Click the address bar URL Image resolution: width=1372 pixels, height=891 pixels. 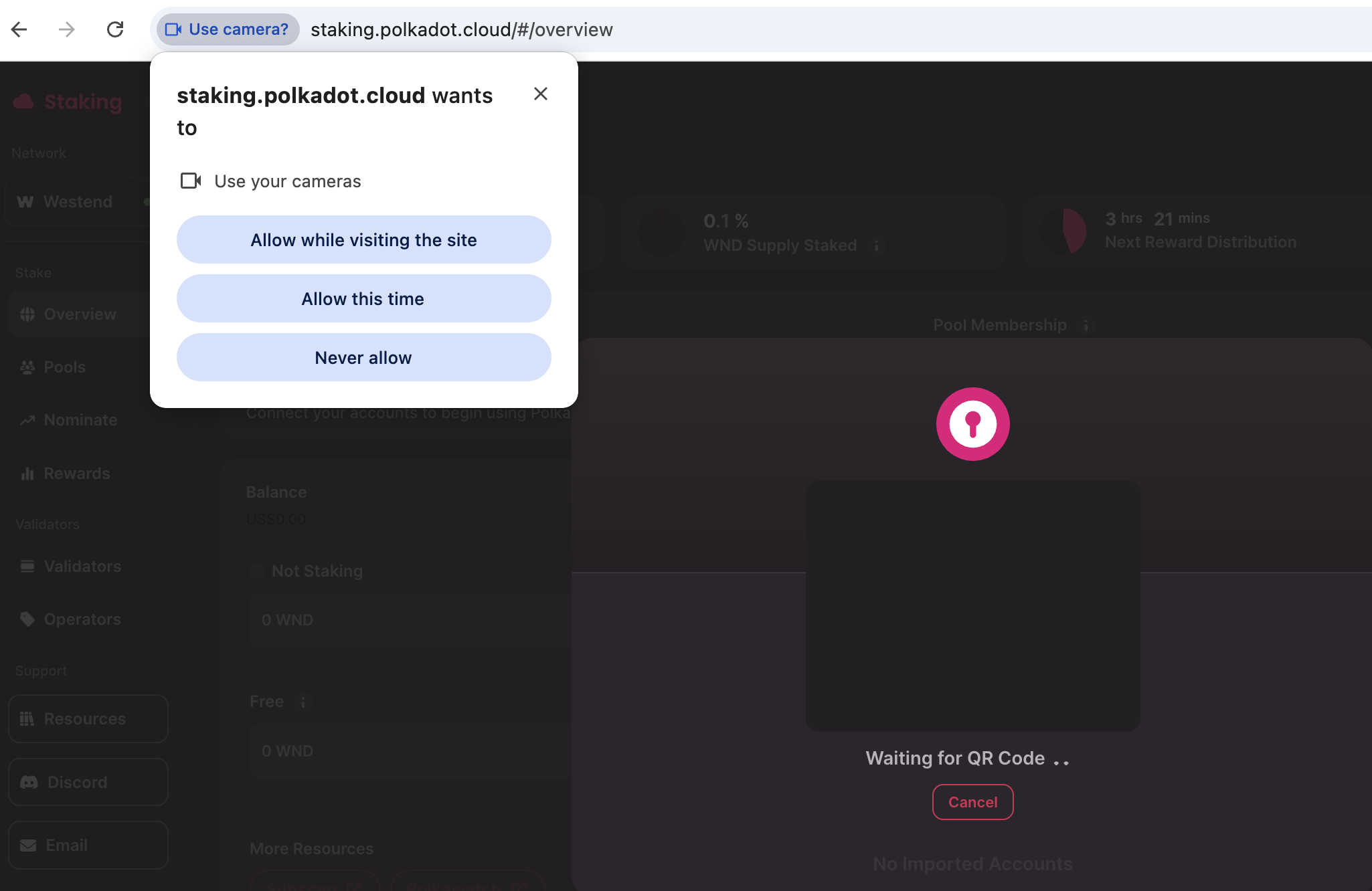(462, 29)
